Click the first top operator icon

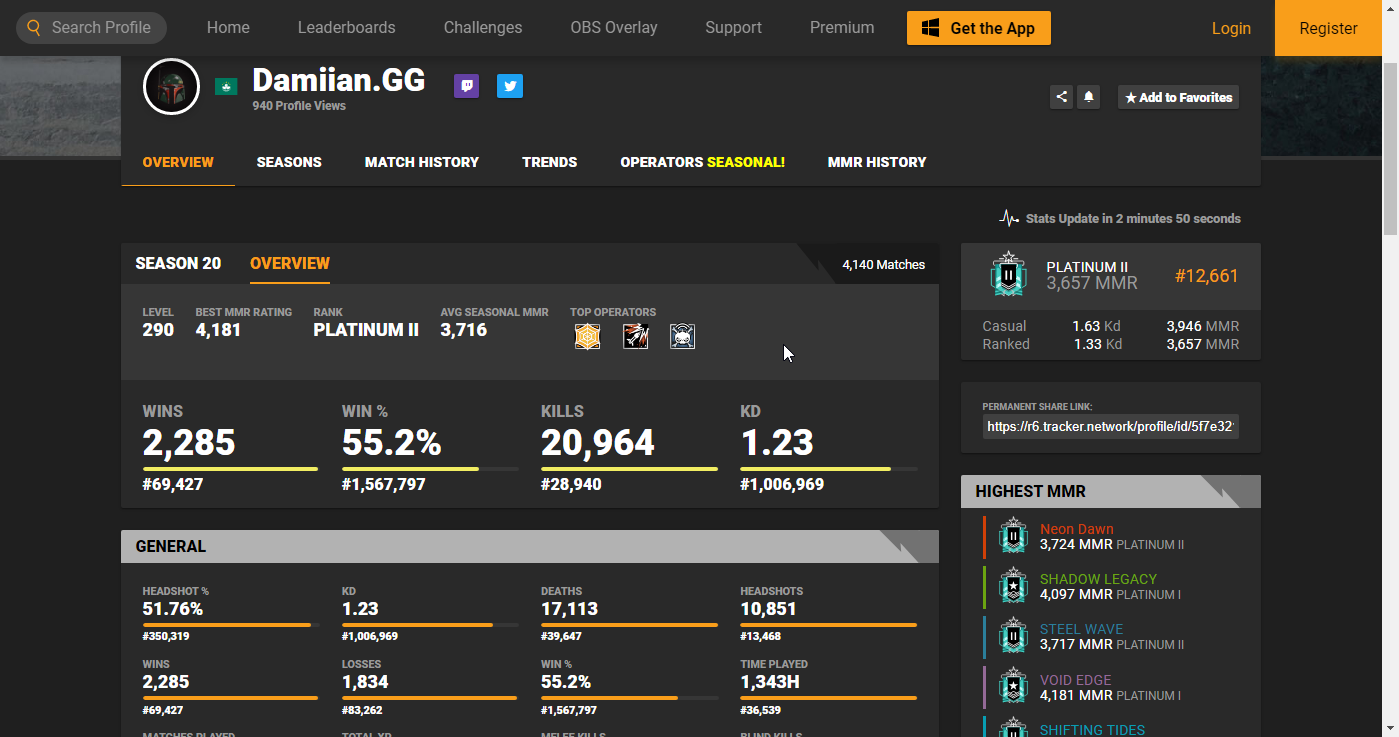[587, 337]
